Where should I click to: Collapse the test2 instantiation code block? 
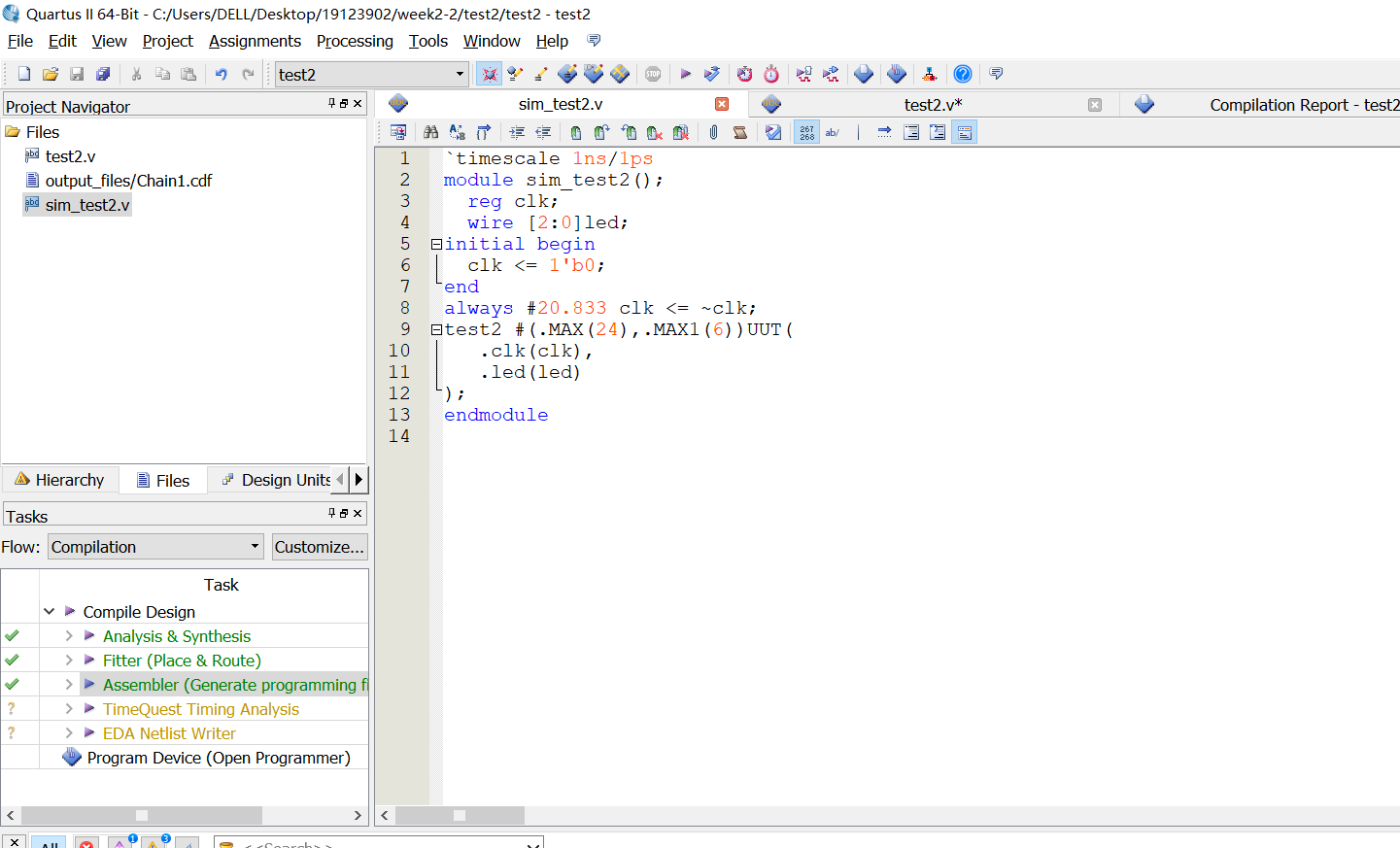(437, 329)
